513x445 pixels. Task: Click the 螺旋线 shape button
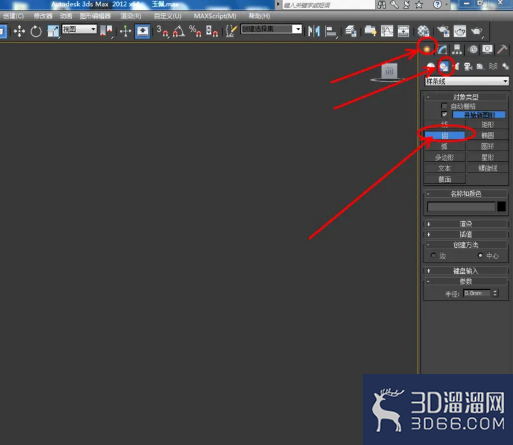click(x=487, y=168)
